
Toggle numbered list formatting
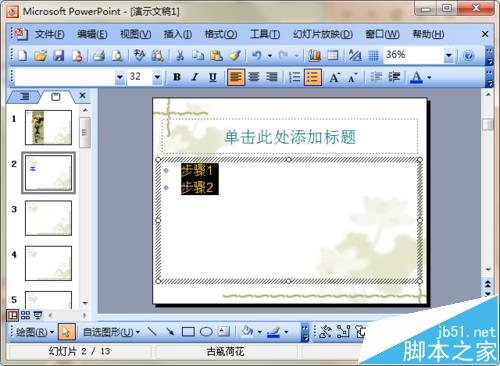pos(295,77)
